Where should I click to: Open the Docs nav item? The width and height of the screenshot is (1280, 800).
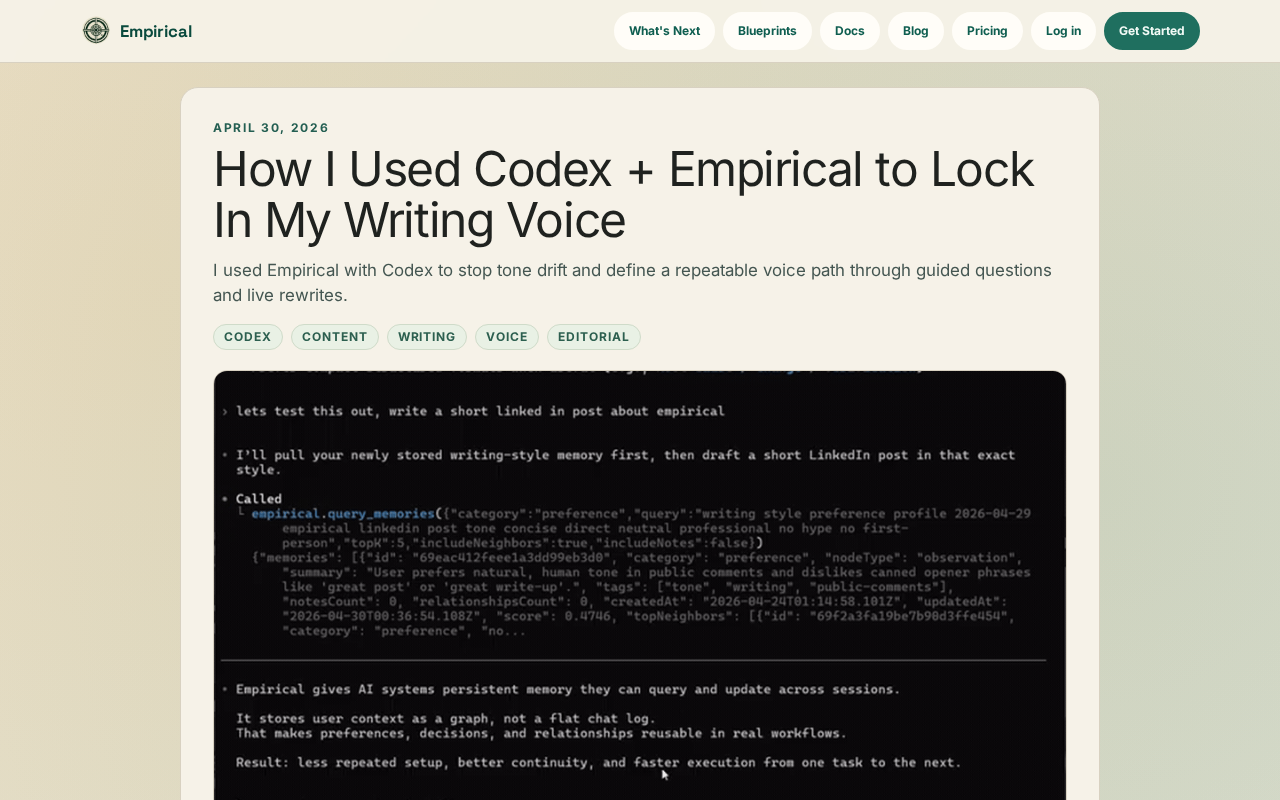pos(850,31)
